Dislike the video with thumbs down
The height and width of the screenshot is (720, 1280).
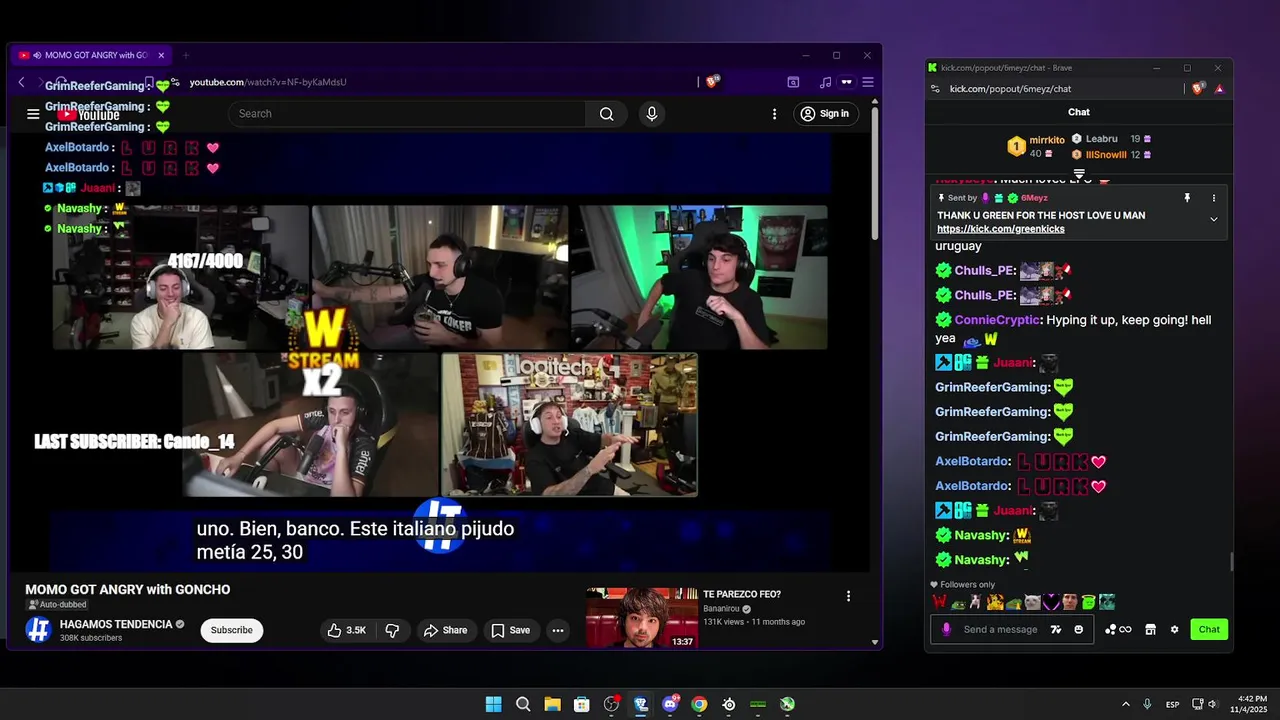point(392,630)
